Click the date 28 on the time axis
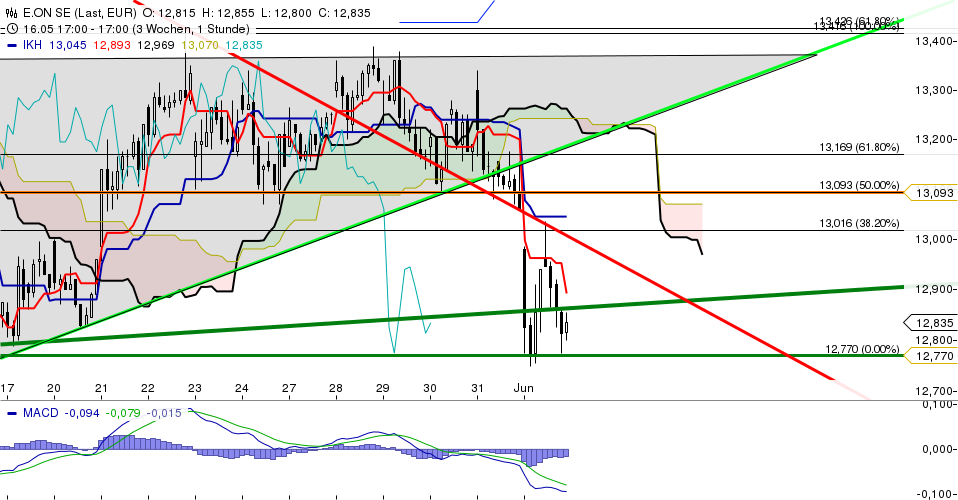958x500 pixels. [336, 388]
